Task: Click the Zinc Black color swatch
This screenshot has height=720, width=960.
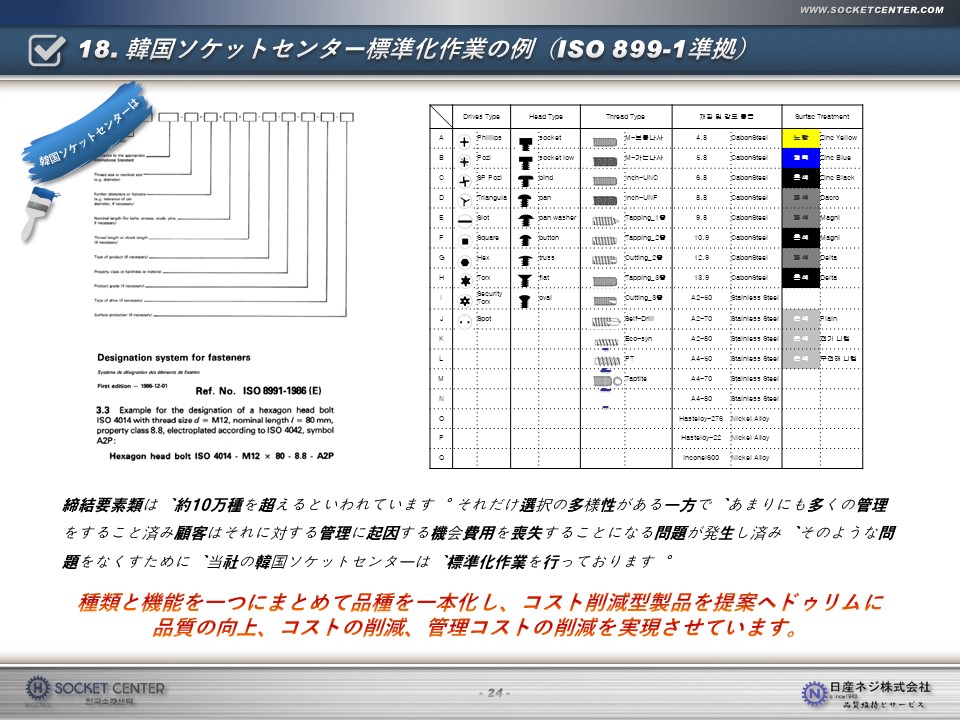Action: (x=800, y=177)
